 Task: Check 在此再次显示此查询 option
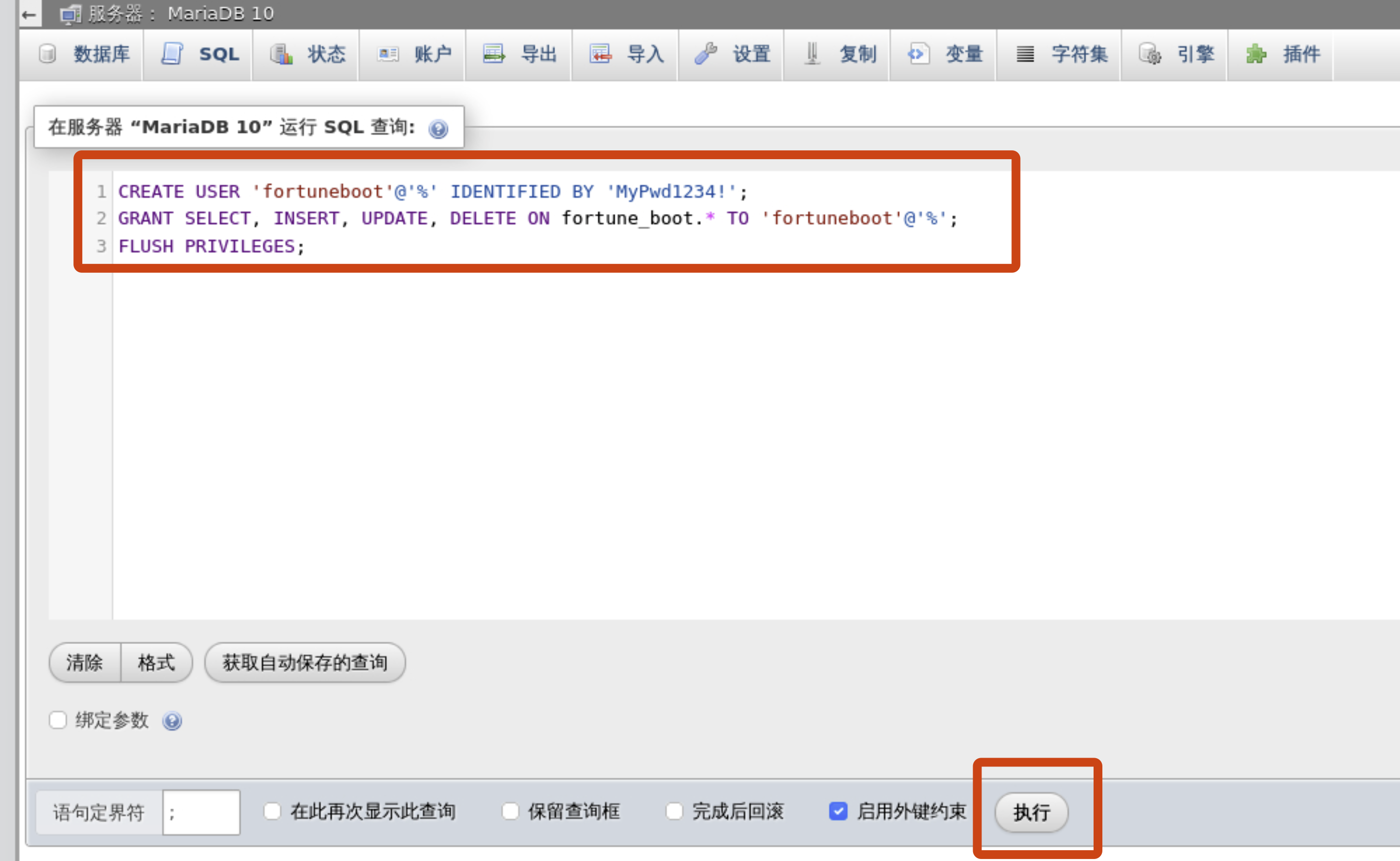tap(272, 811)
